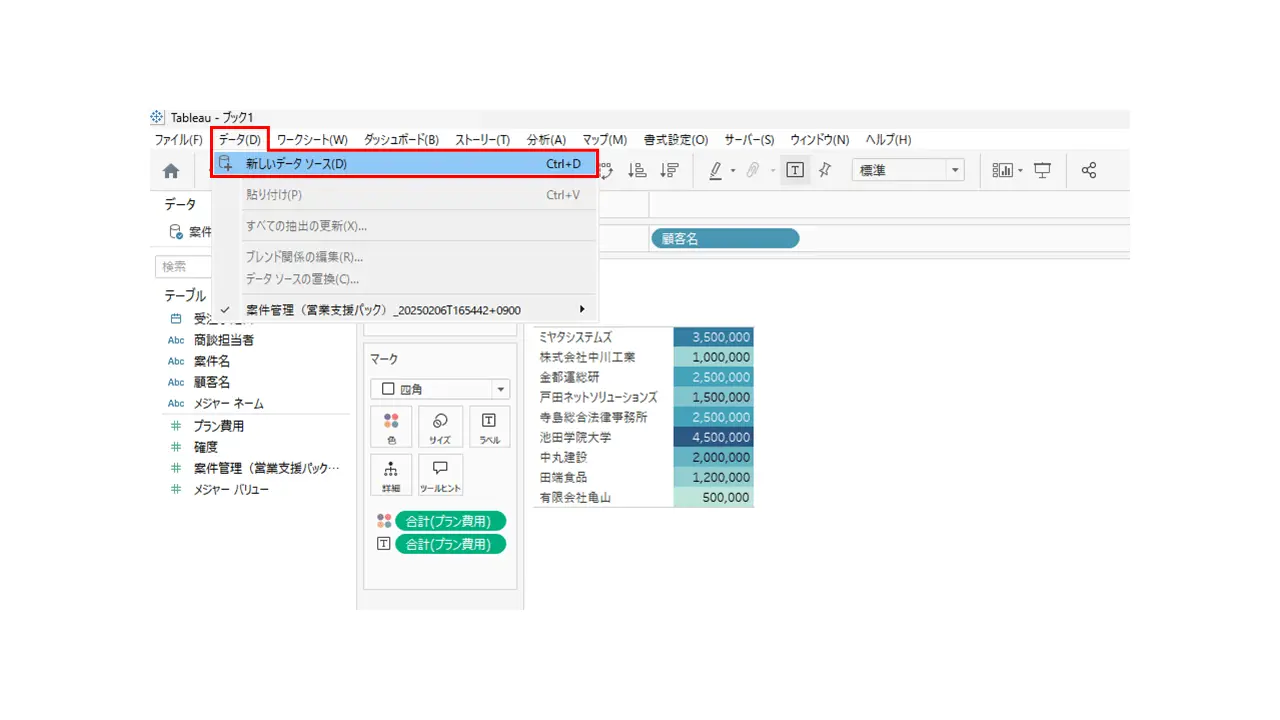Click the share workbook icon
The height and width of the screenshot is (720, 1280).
[1089, 170]
